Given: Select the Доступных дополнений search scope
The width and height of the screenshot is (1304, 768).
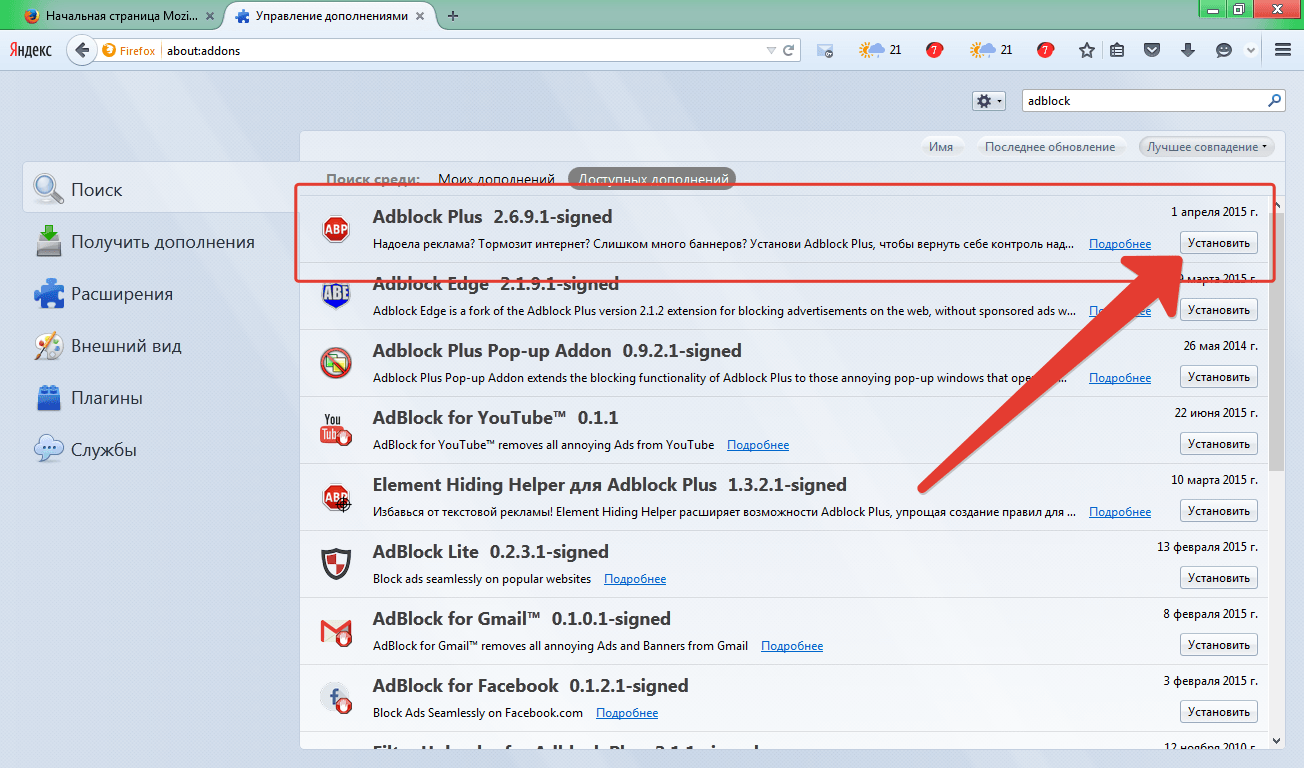Looking at the screenshot, I should [x=653, y=179].
